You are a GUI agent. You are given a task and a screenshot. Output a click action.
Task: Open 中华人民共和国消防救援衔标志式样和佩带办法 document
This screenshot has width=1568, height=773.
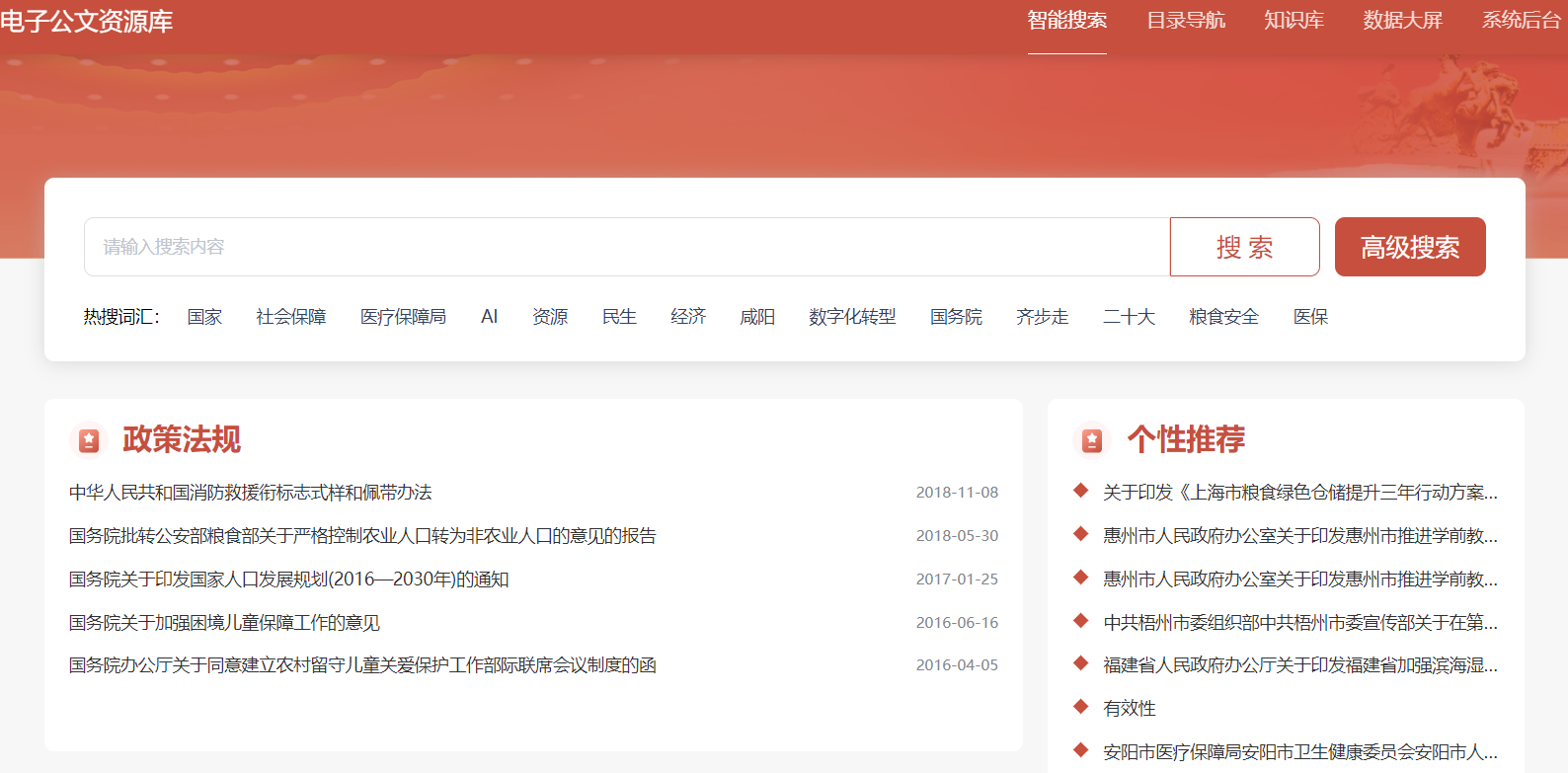click(251, 493)
